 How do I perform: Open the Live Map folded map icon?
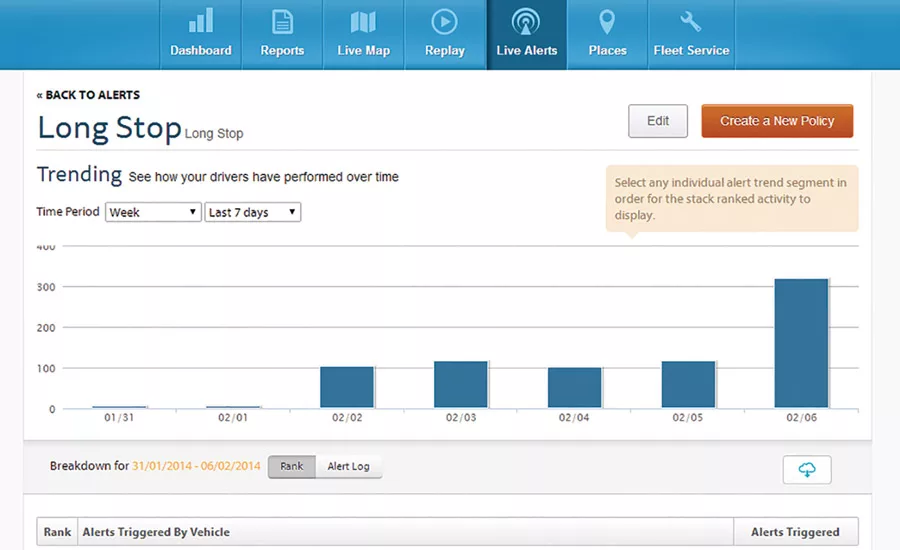click(363, 22)
